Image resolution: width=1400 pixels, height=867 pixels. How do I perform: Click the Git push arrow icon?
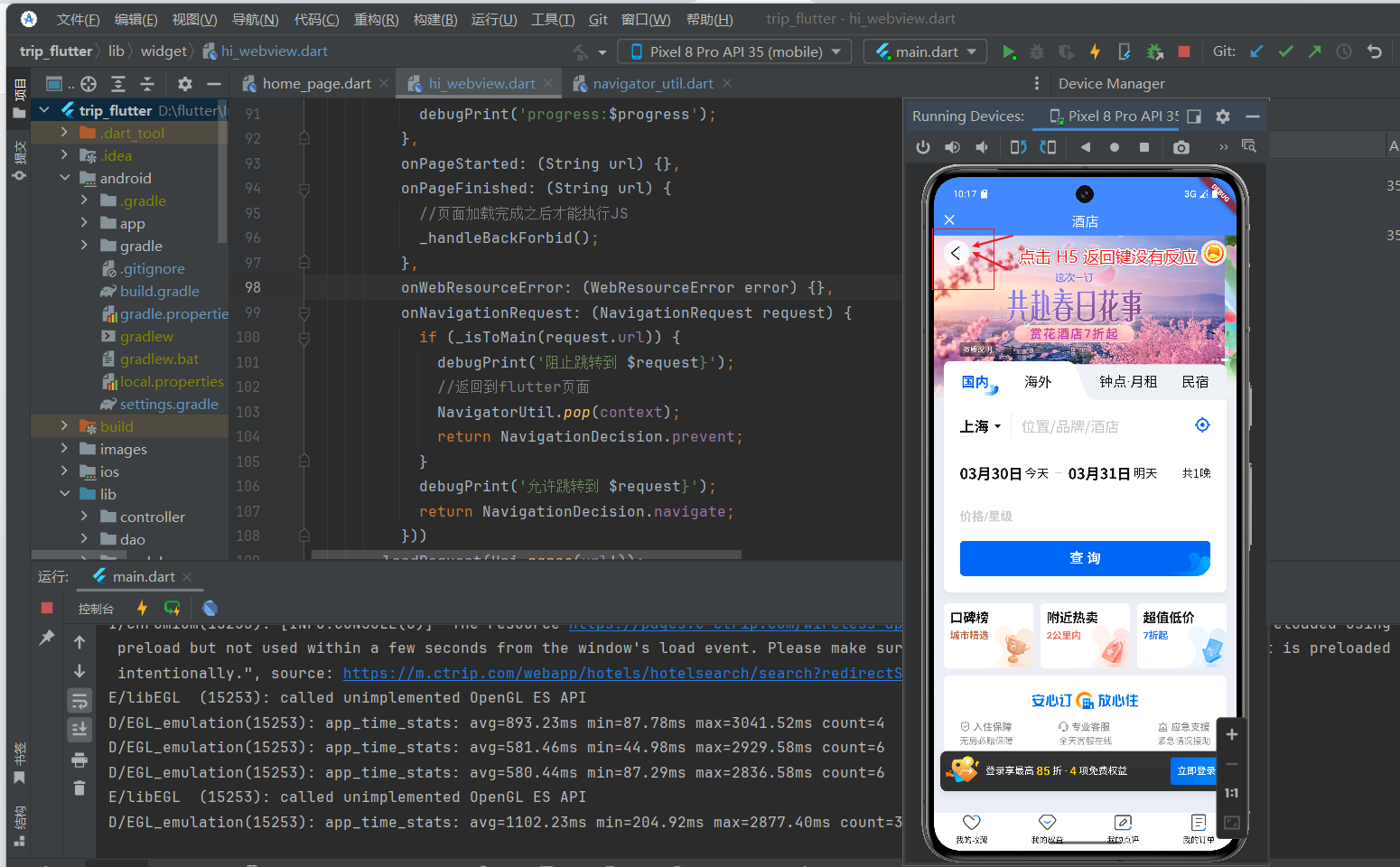[1315, 51]
